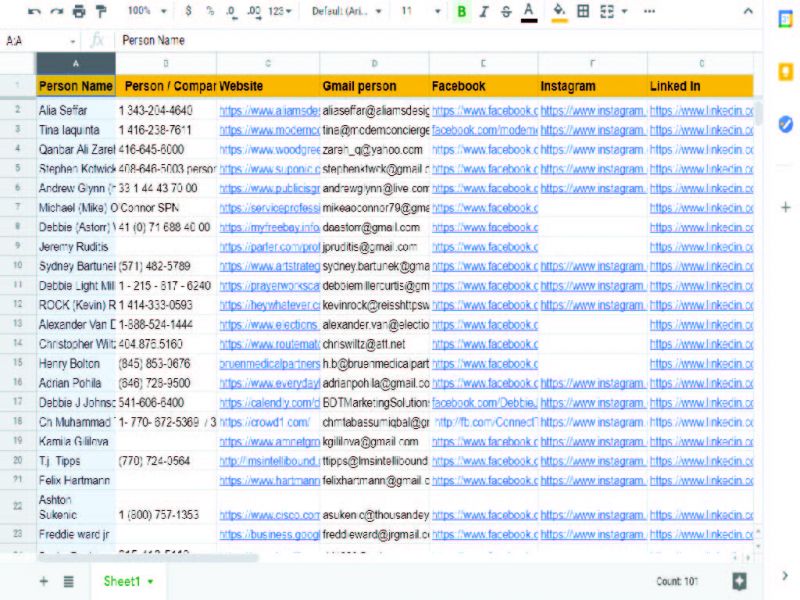Open Google Calendar in side panel
The height and width of the screenshot is (600, 800).
pos(785,20)
